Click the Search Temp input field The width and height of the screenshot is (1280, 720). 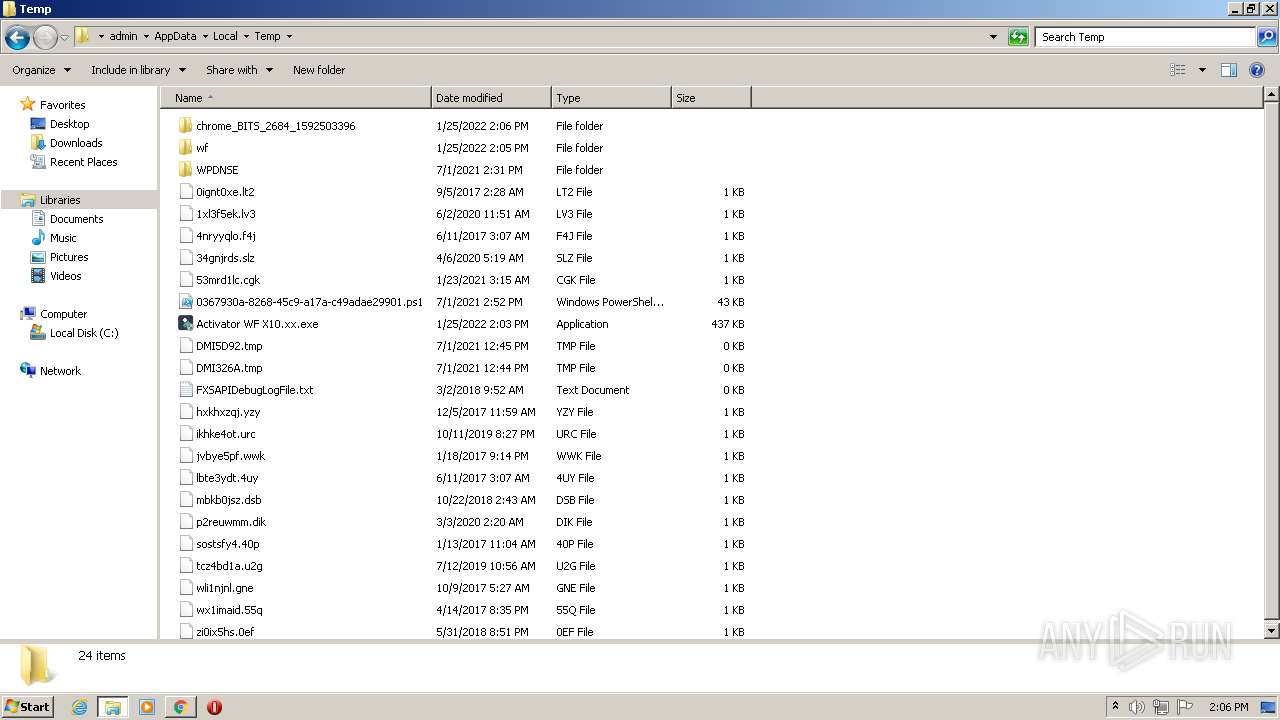click(x=1144, y=37)
